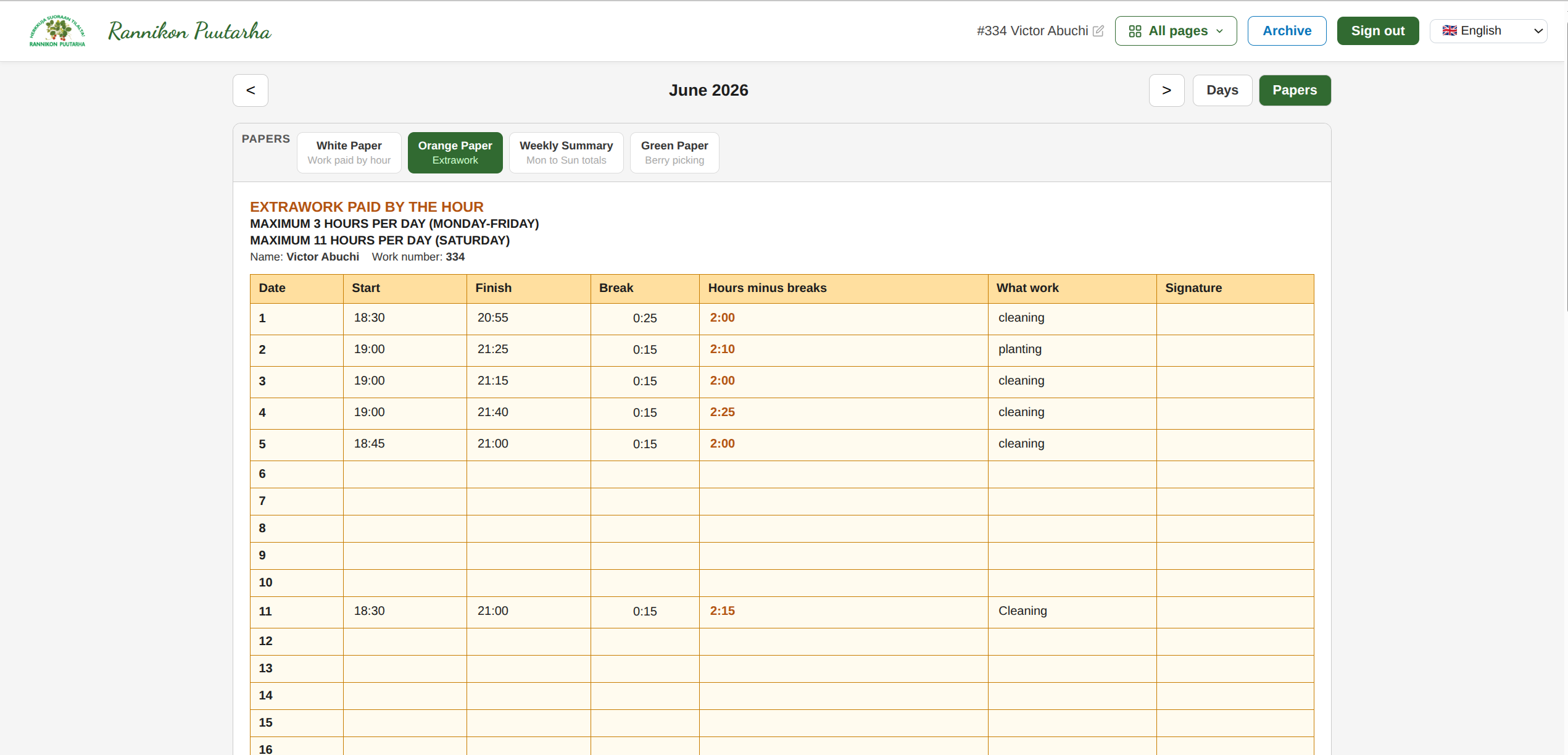Open the Archive page

pyautogui.click(x=1287, y=31)
